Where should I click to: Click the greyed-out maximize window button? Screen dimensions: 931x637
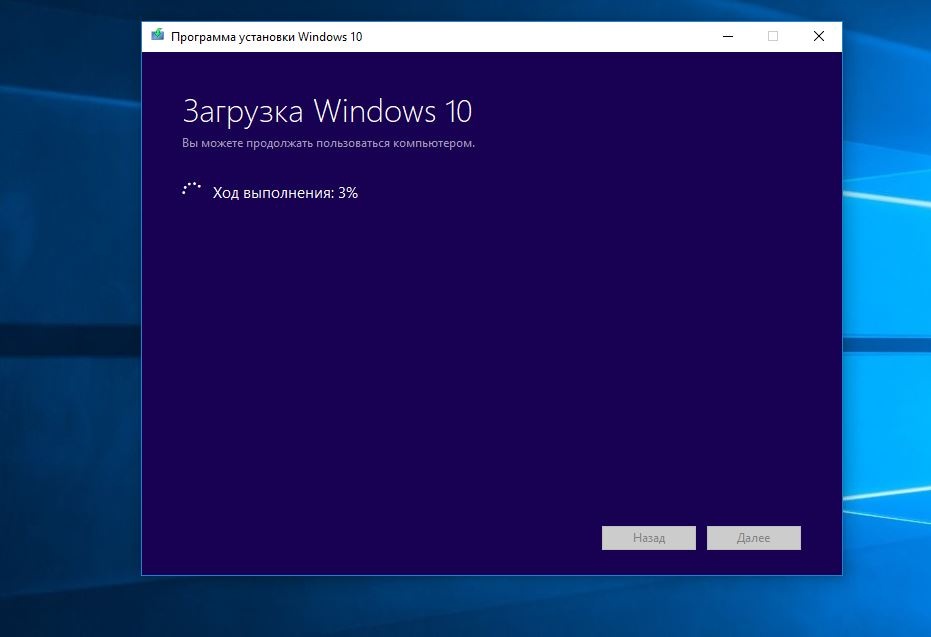point(772,36)
